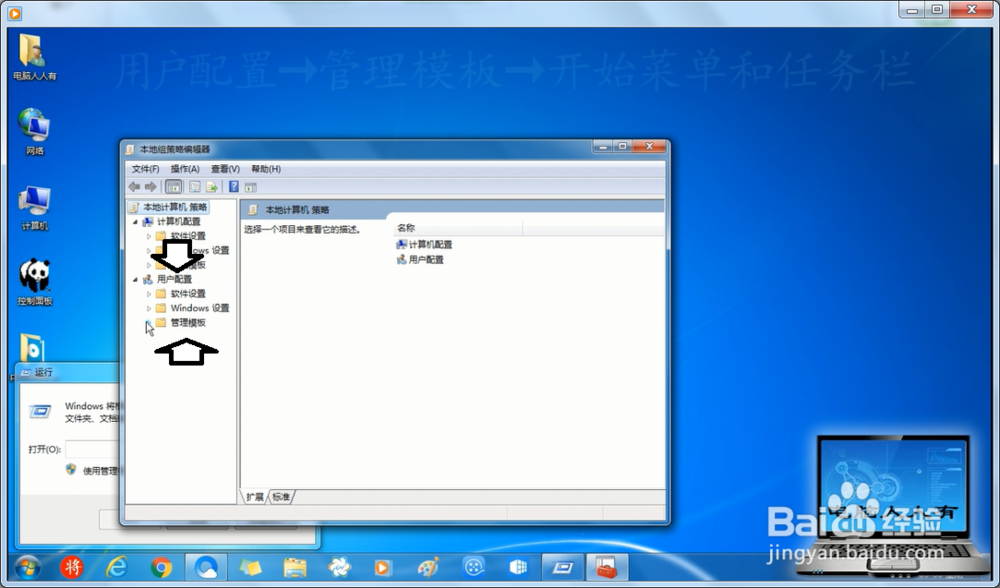Open 文件(F) menu
The height and width of the screenshot is (588, 1000).
point(145,169)
